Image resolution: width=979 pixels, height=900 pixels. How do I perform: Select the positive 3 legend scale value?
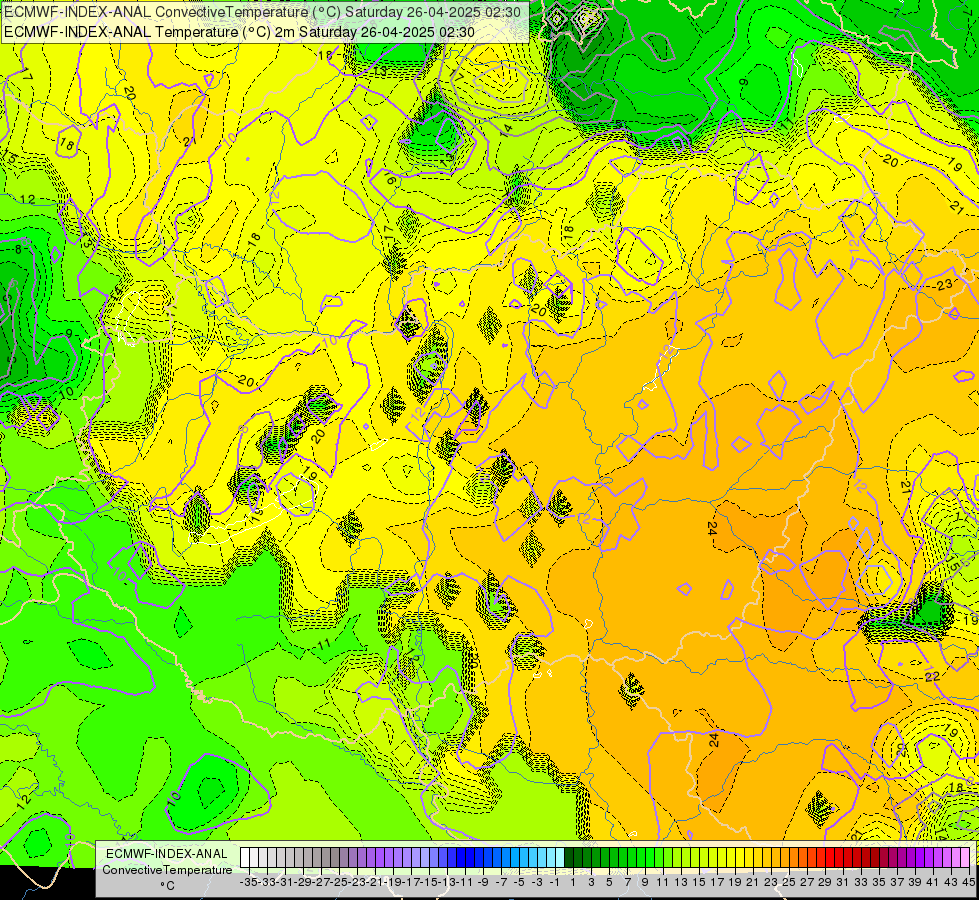[x=591, y=883]
